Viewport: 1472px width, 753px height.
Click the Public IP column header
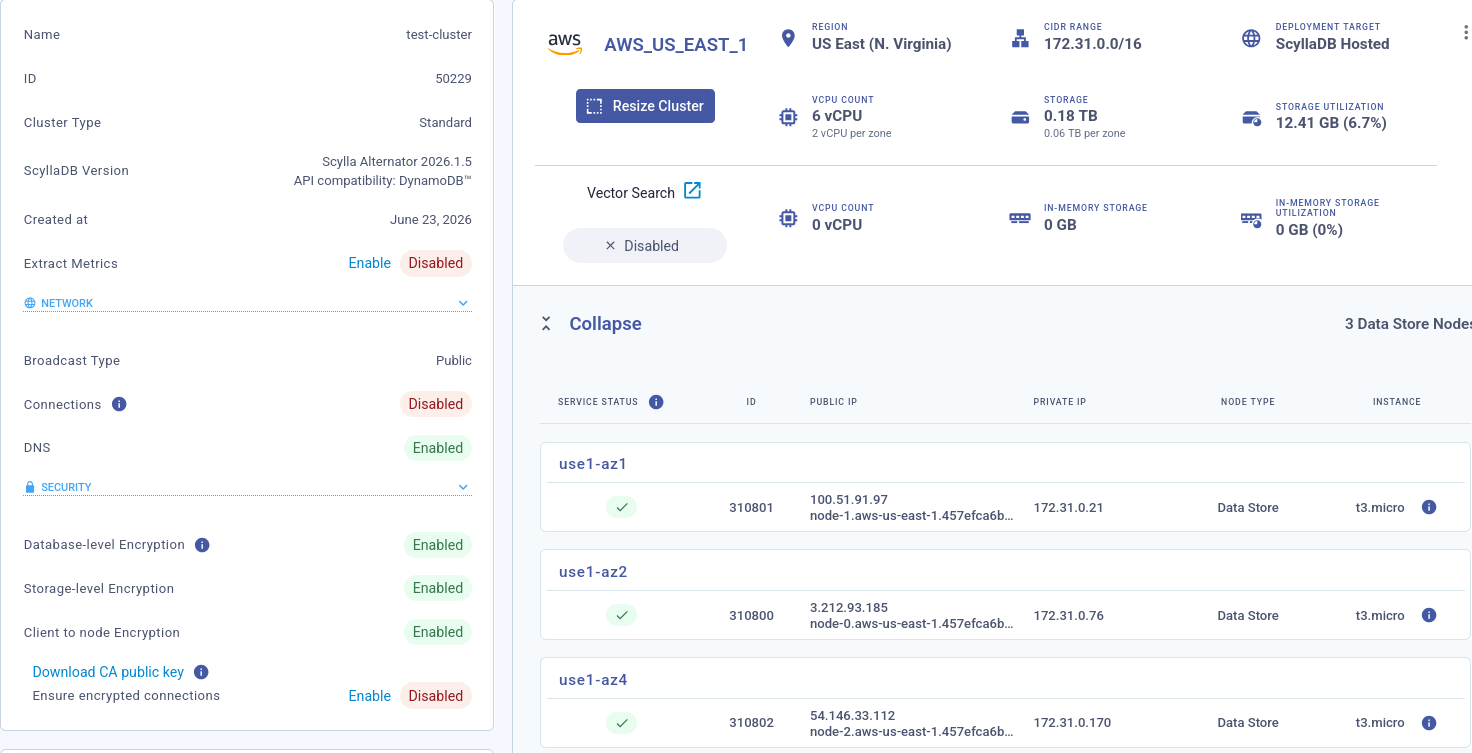tap(833, 402)
